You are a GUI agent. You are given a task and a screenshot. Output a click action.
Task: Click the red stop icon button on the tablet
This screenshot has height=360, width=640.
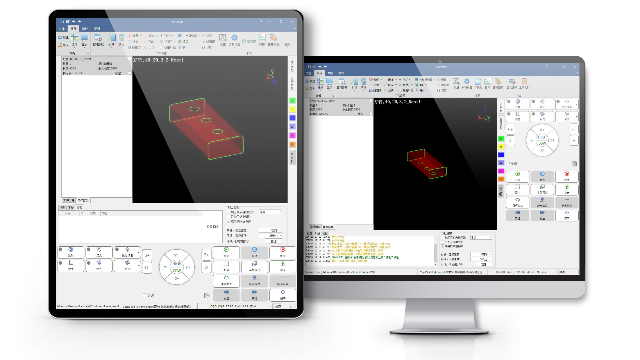(x=282, y=253)
